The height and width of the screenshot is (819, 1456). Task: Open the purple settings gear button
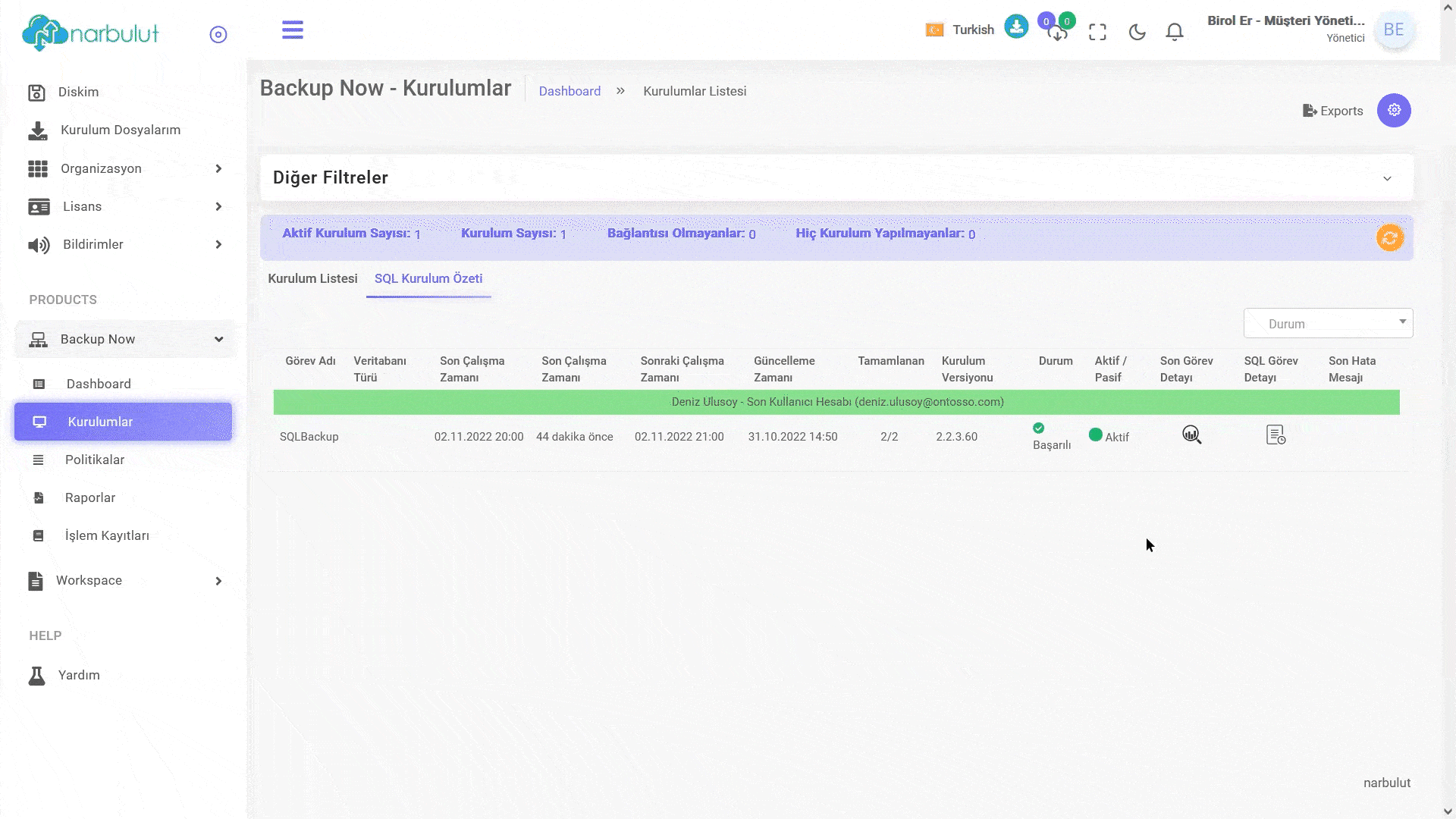1394,111
